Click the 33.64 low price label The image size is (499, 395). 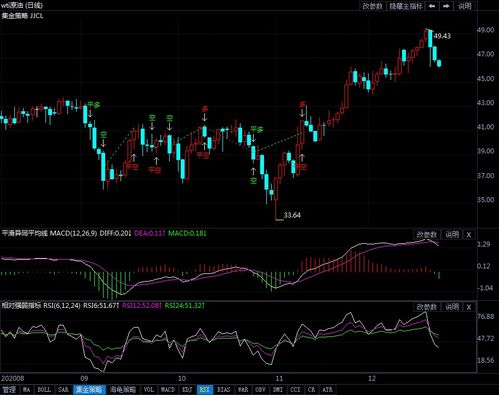pos(292,215)
